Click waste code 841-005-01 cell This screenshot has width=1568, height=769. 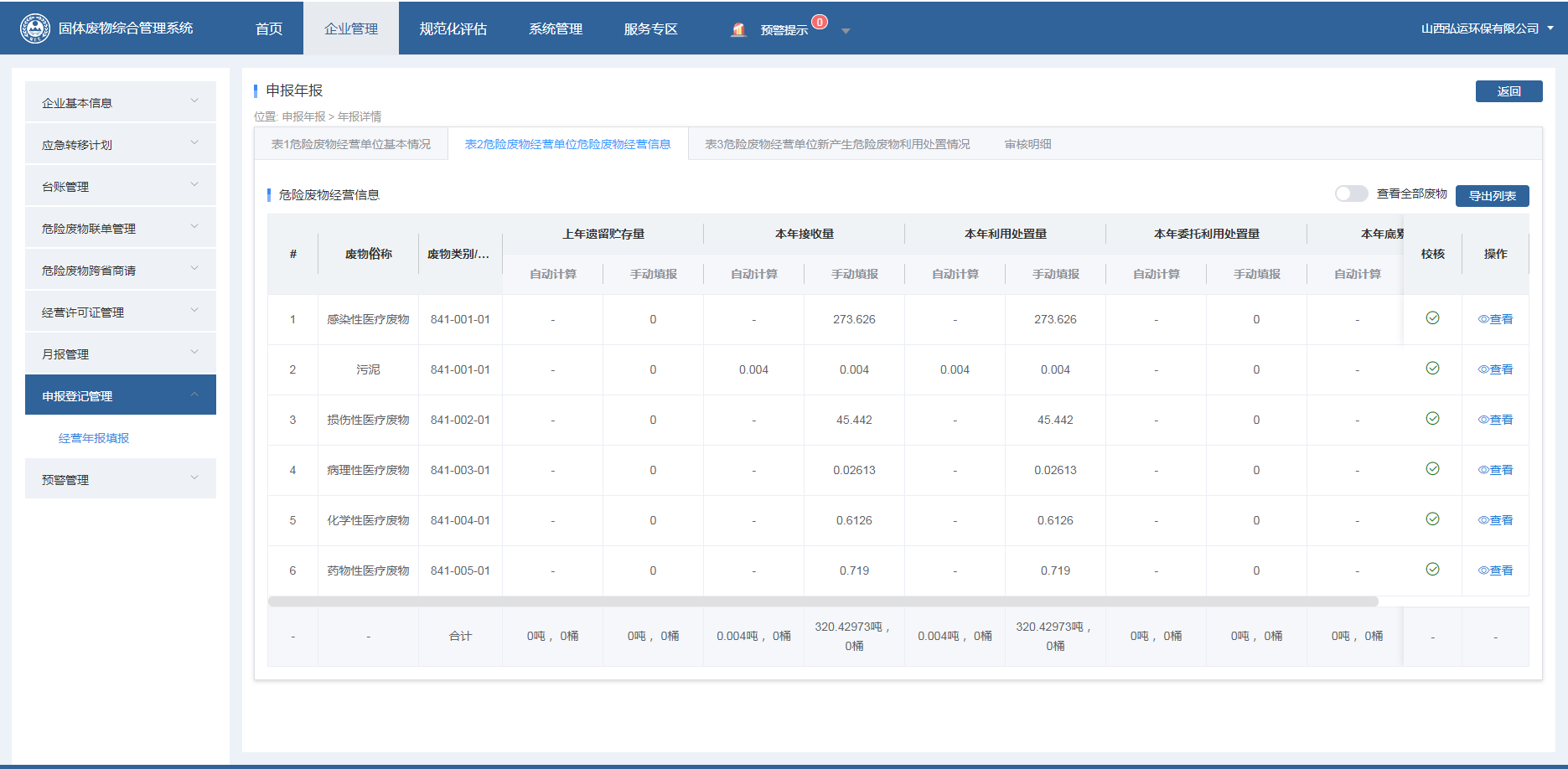point(460,570)
